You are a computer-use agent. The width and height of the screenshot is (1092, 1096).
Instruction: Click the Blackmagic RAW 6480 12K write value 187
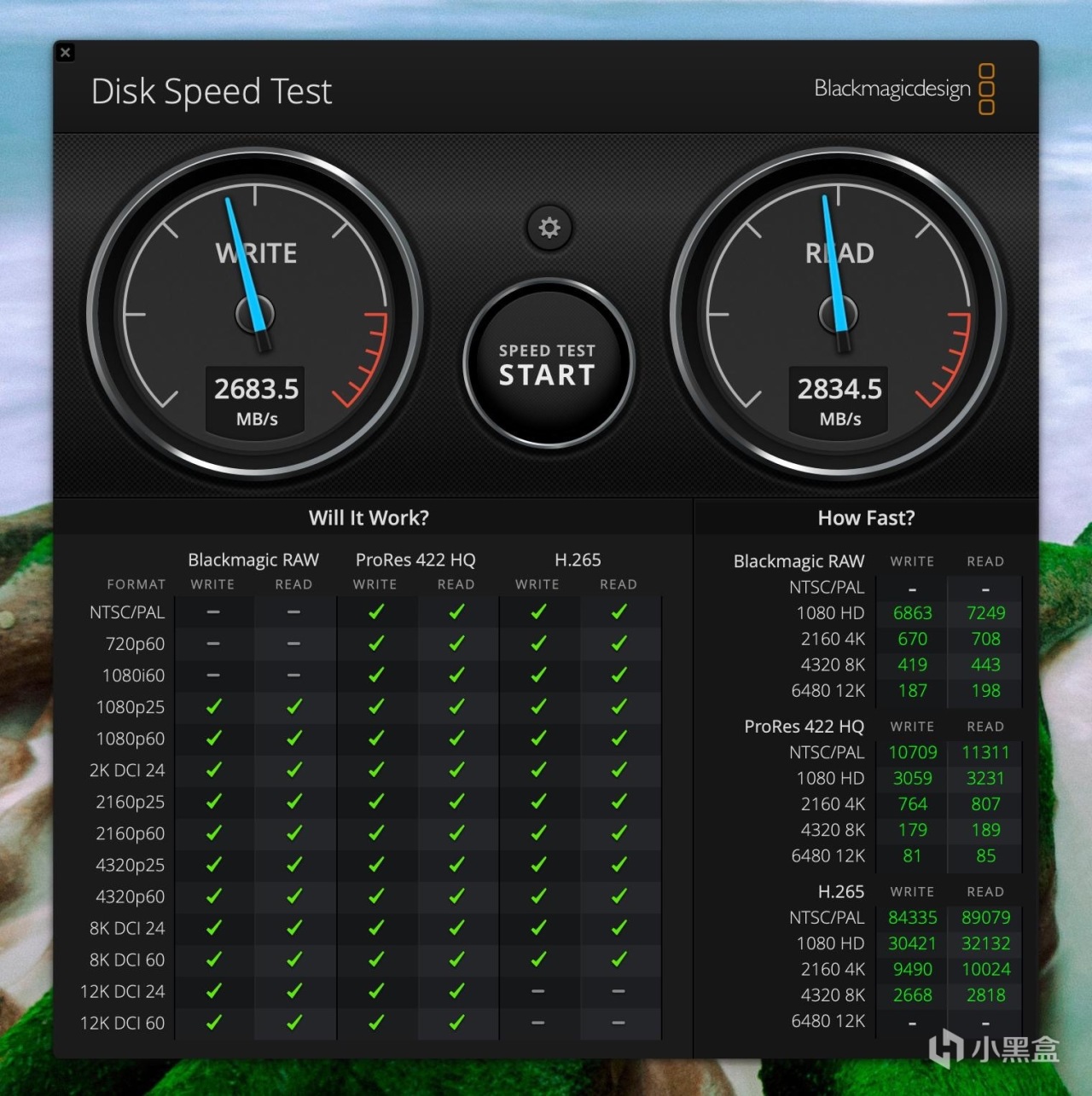pyautogui.click(x=912, y=691)
